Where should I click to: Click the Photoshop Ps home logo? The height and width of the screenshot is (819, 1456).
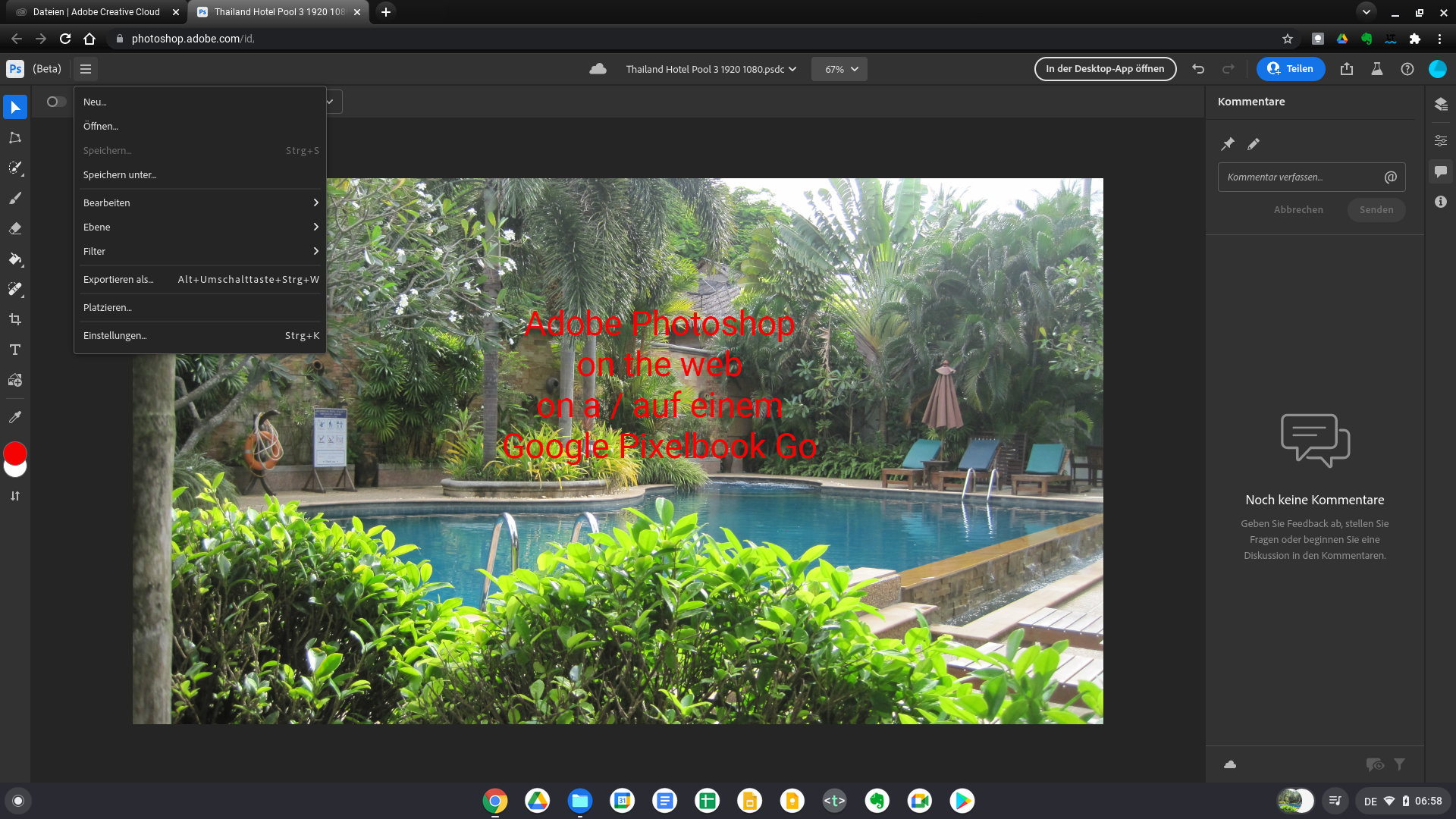(15, 69)
